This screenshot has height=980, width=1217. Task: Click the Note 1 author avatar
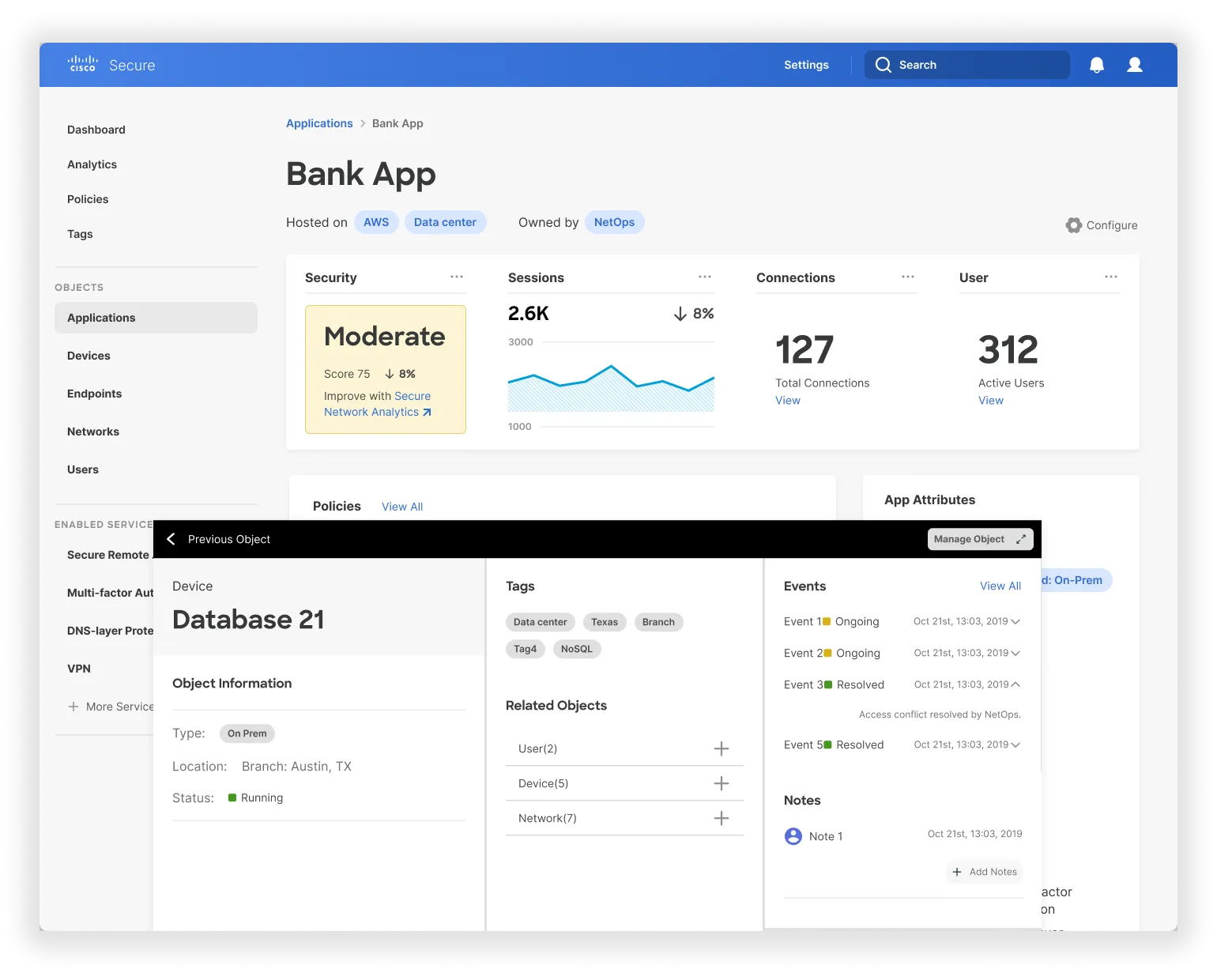[x=793, y=836]
